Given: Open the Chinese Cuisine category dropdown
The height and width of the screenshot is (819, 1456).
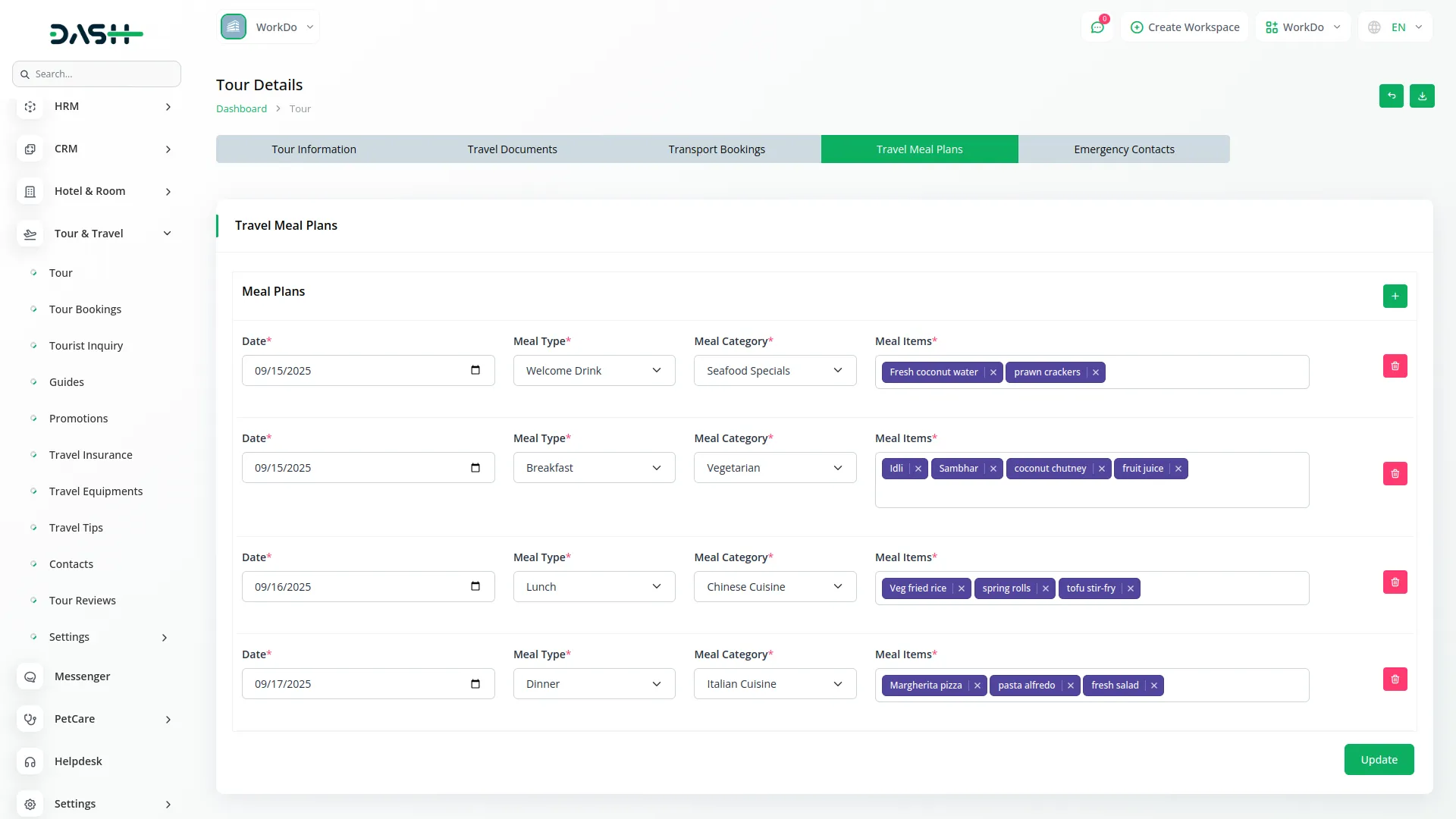Looking at the screenshot, I should pos(774,587).
